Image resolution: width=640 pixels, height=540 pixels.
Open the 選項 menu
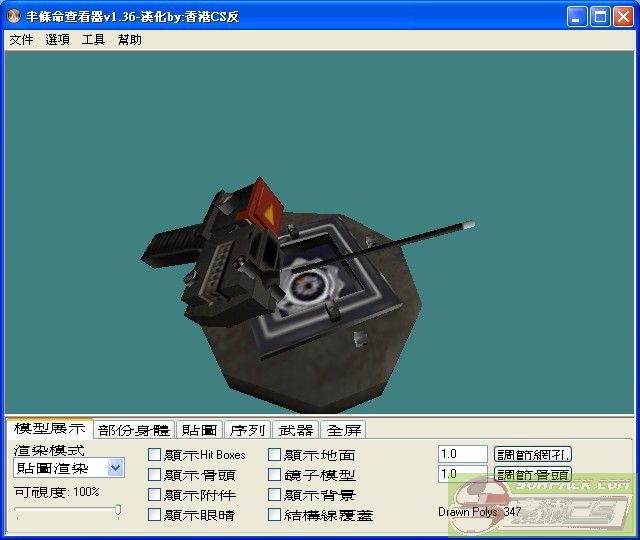tap(57, 40)
